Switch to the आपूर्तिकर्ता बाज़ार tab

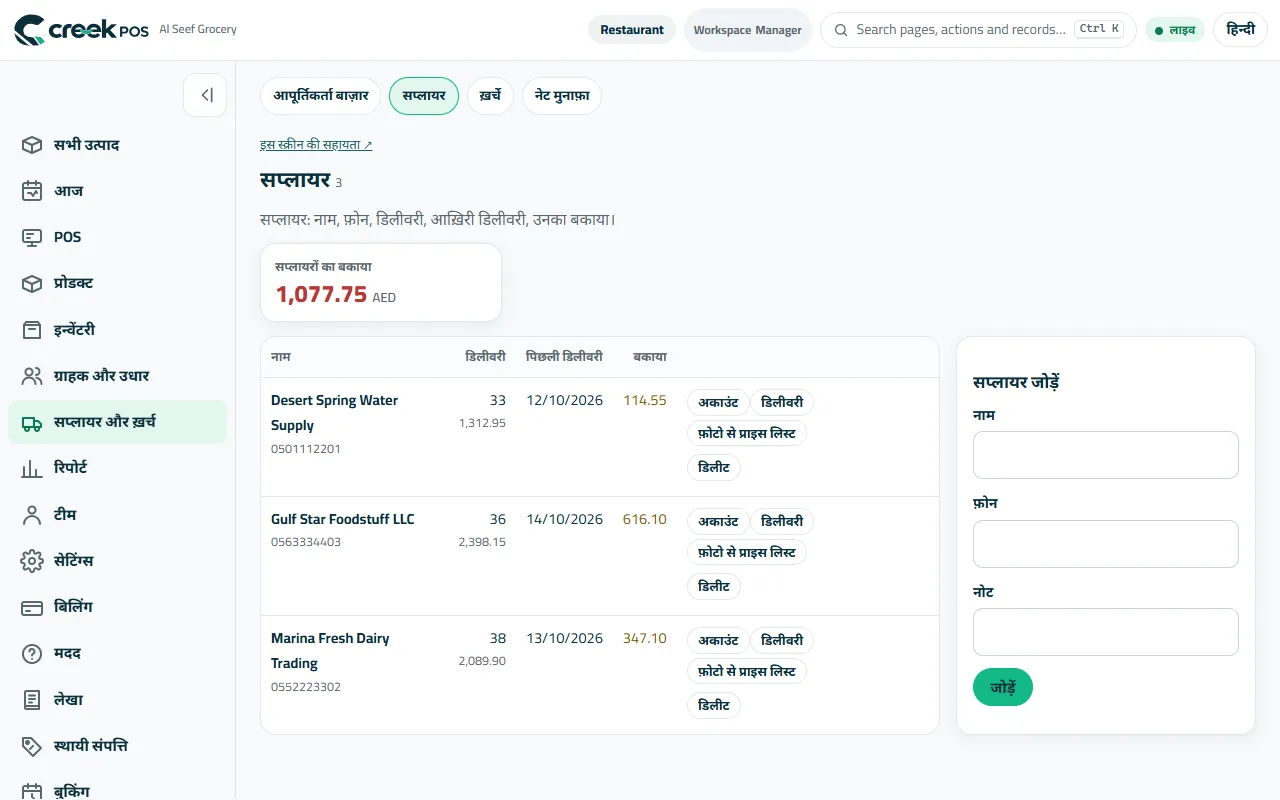(x=321, y=96)
